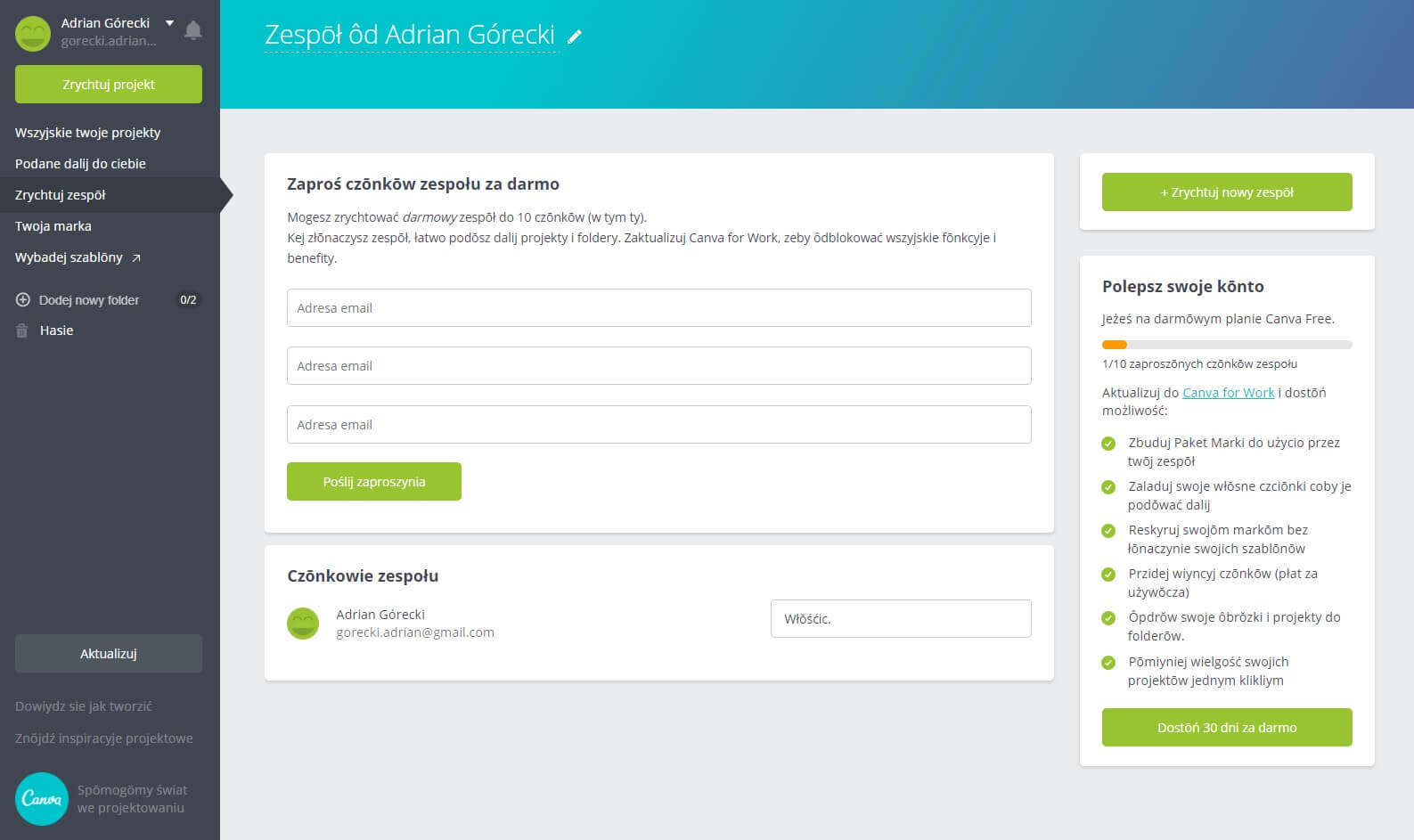The height and width of the screenshot is (840, 1414).
Task: Click the external link arrow by Wybadej szablōny
Action: point(136,258)
